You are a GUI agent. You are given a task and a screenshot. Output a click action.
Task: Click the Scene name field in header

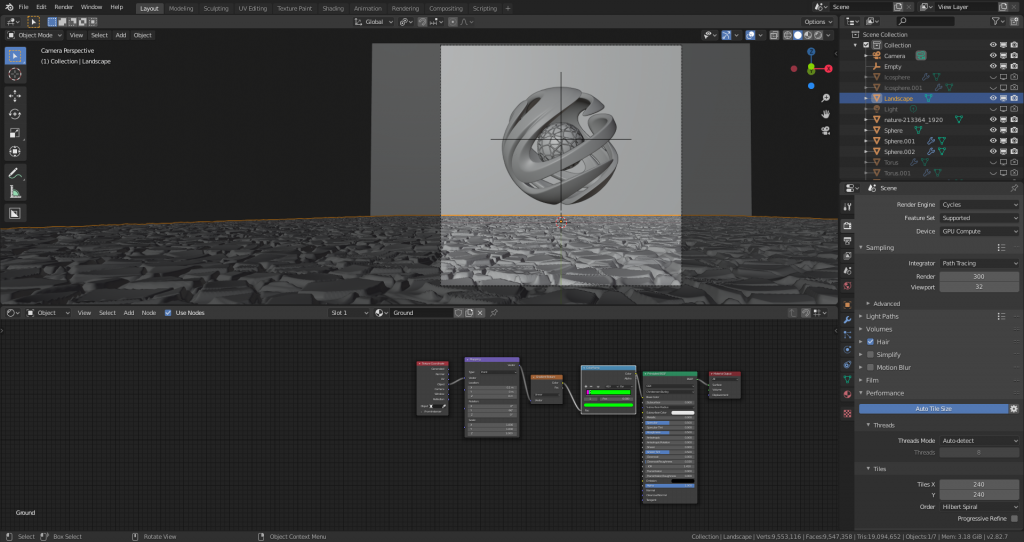pyautogui.click(x=861, y=7)
